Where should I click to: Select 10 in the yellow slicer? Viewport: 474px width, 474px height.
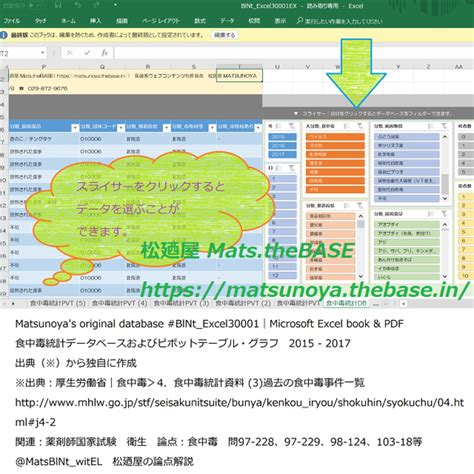coord(466,276)
